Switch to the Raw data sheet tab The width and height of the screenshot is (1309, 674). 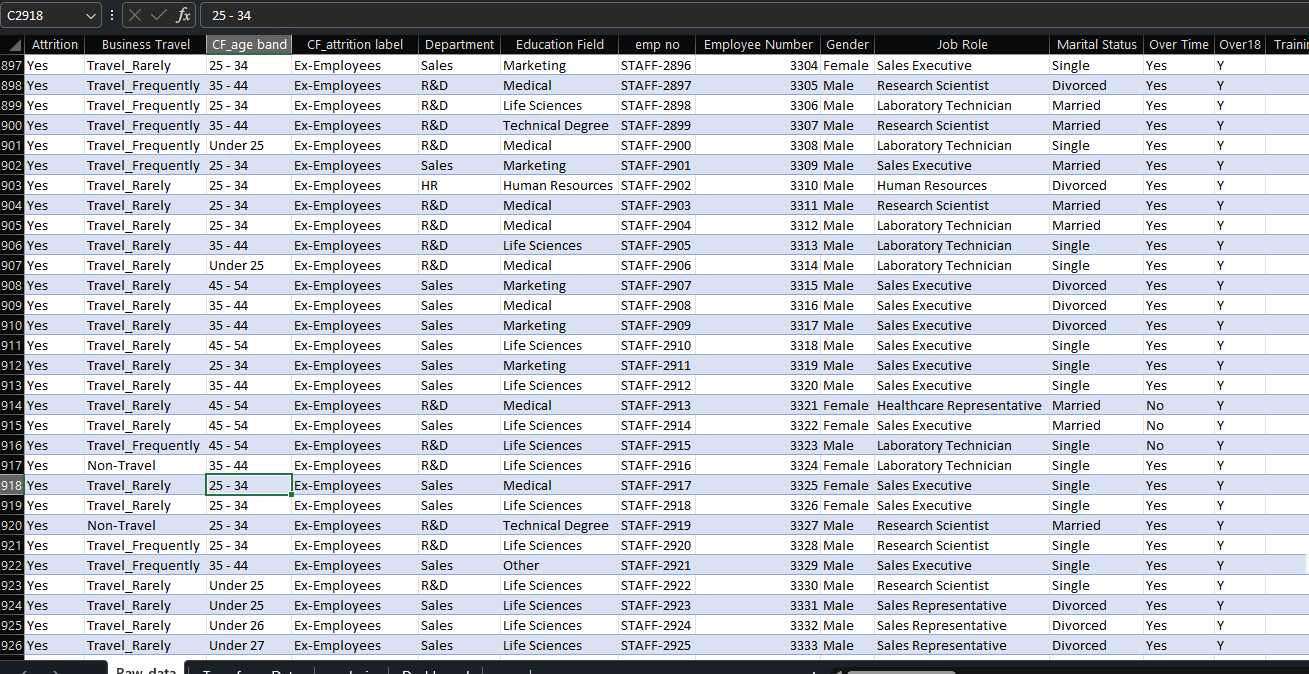tap(146, 669)
